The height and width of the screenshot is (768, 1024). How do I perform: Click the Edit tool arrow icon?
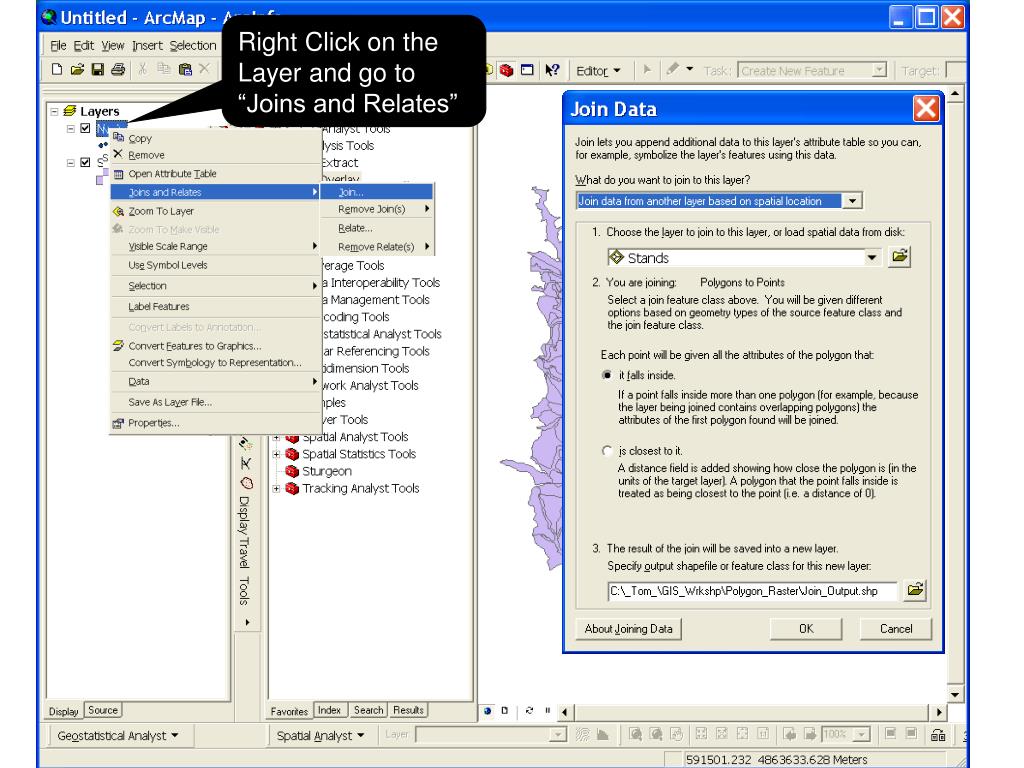647,69
